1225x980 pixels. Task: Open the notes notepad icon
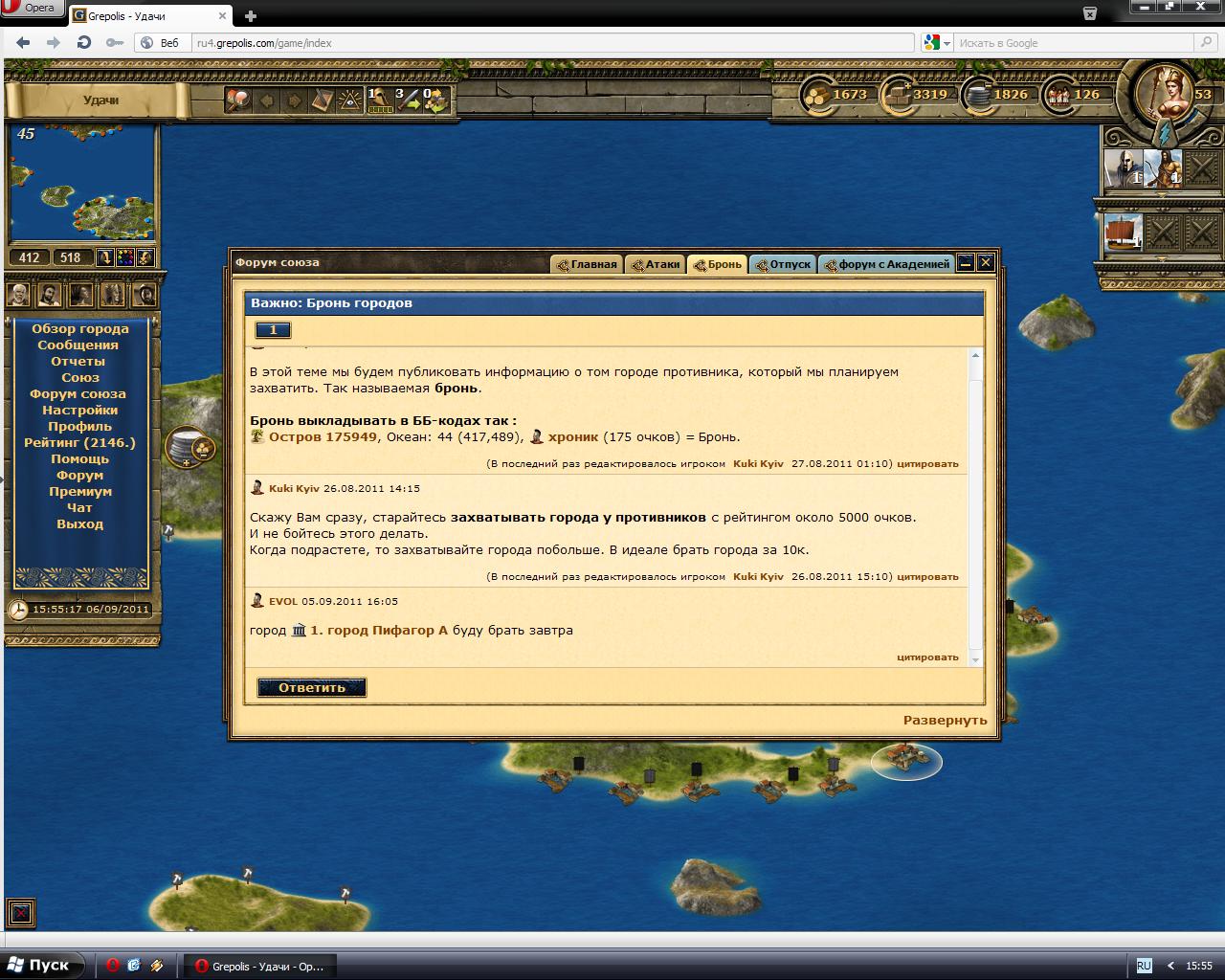[x=323, y=100]
